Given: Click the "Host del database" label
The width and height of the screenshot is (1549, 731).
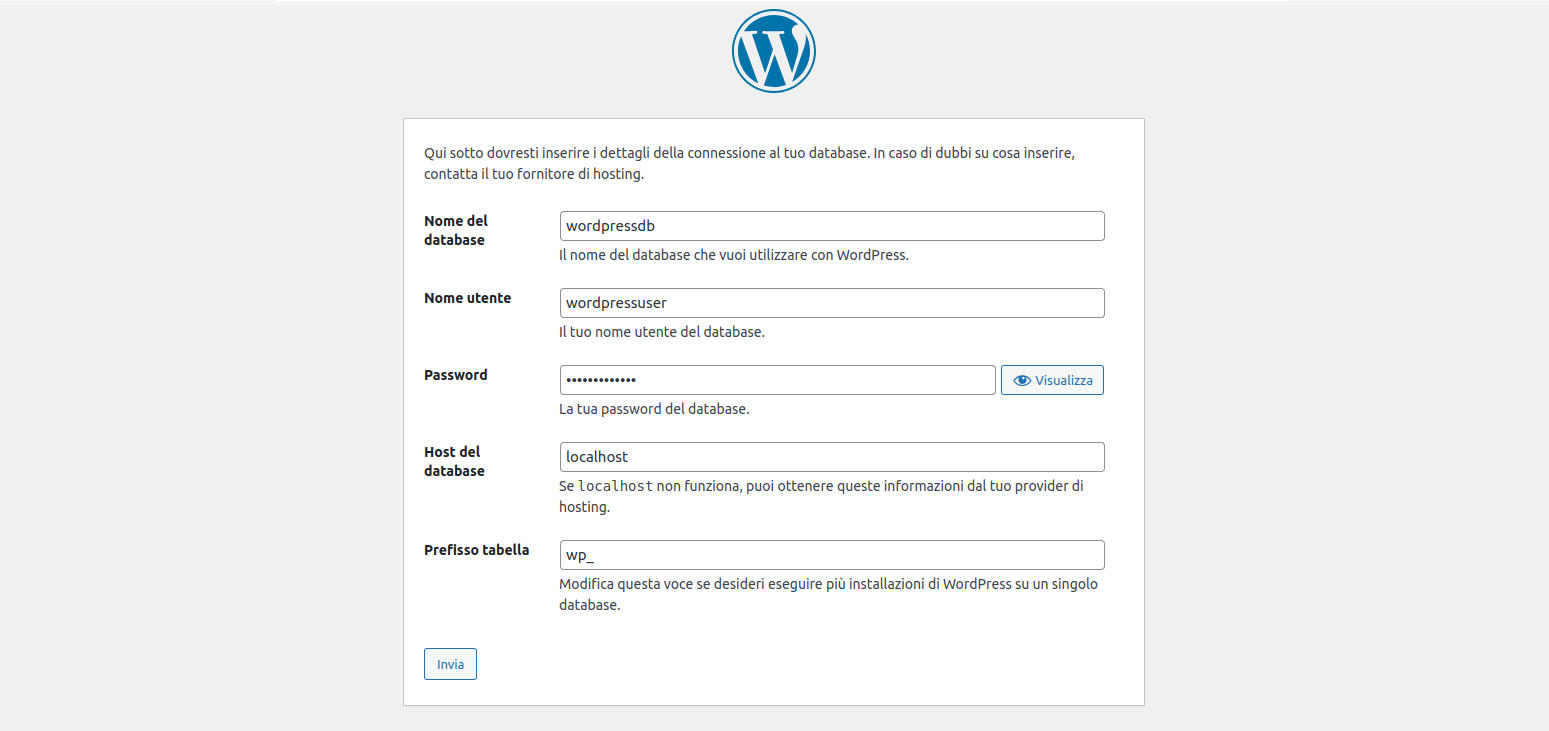Looking at the screenshot, I should tap(454, 461).
